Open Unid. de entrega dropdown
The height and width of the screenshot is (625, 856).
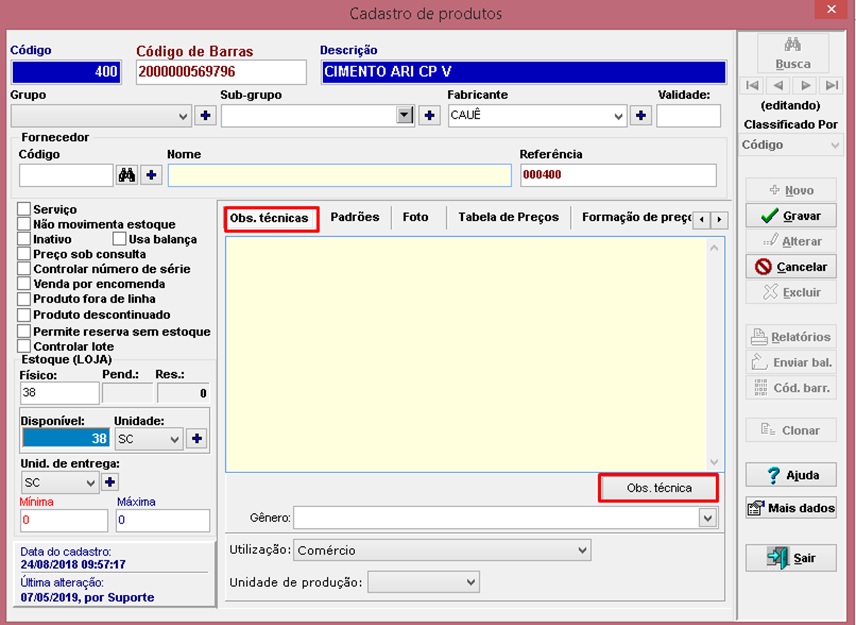point(91,483)
